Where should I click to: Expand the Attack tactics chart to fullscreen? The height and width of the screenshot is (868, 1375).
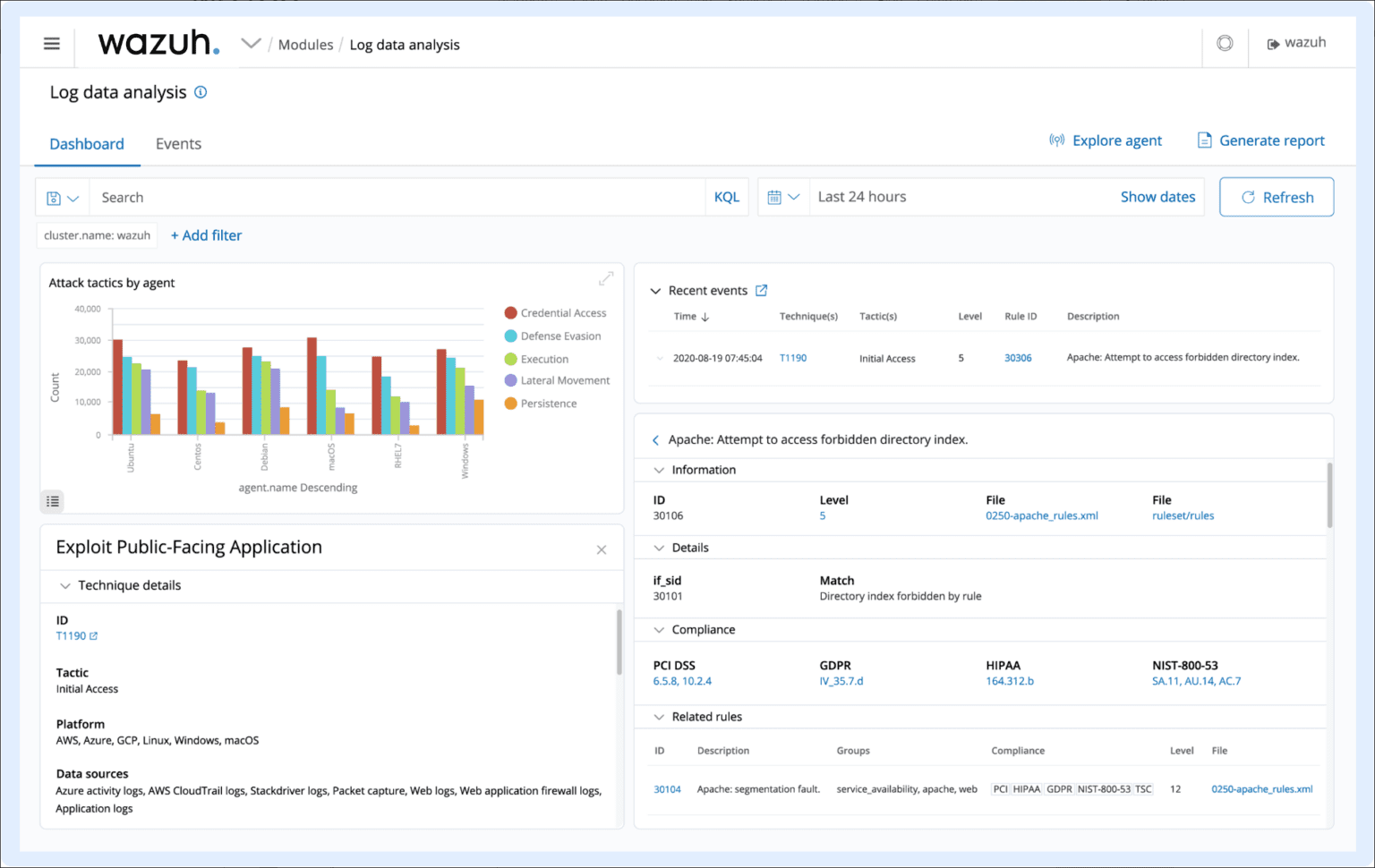coord(606,278)
